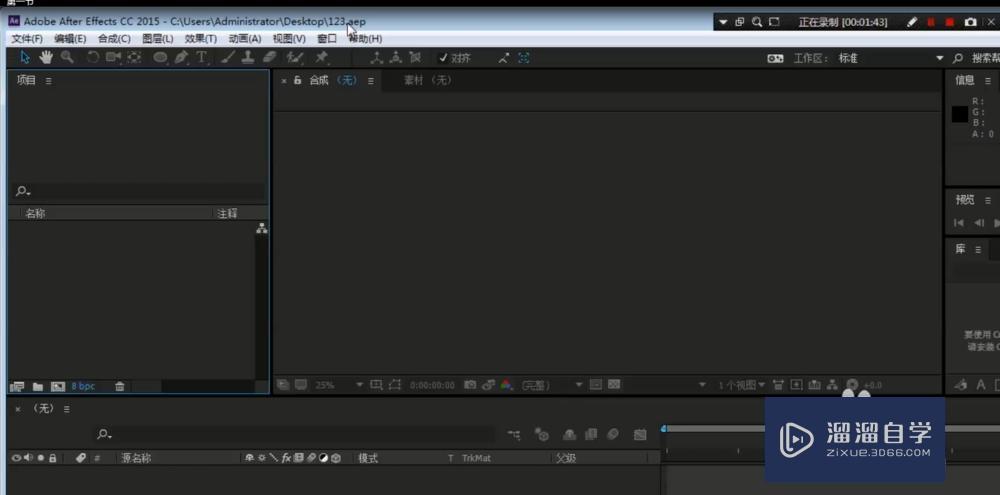Select the Hand tool
Screen dimensions: 1000x495
pos(46,57)
